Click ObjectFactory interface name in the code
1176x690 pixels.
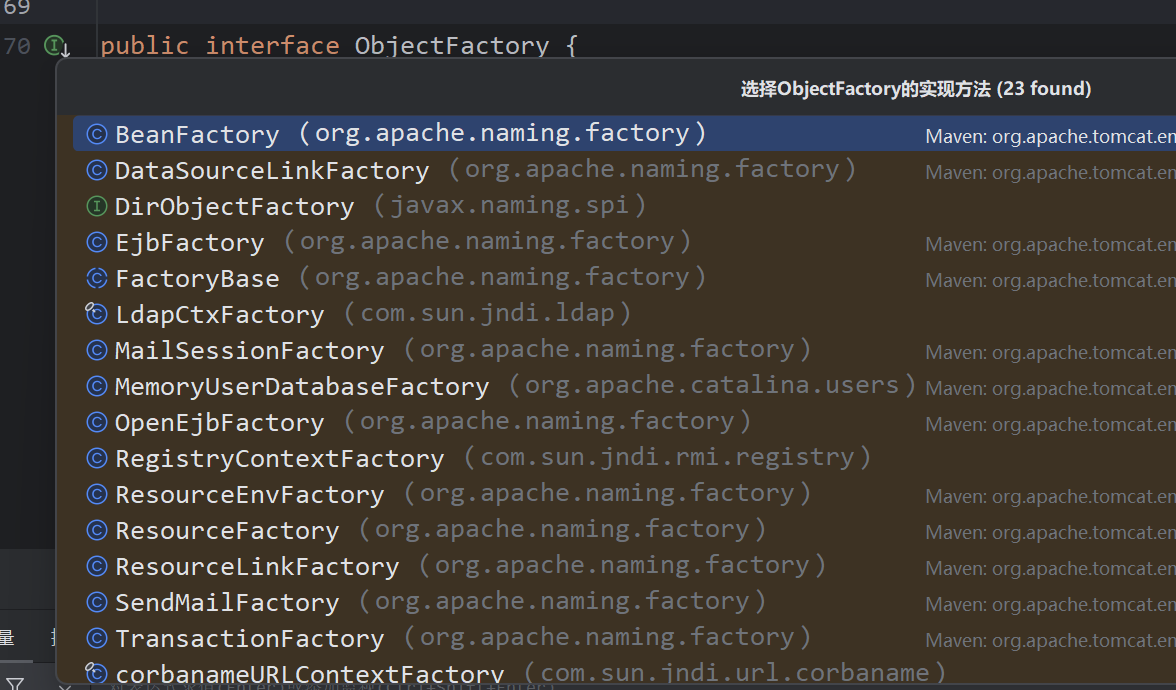coord(451,46)
